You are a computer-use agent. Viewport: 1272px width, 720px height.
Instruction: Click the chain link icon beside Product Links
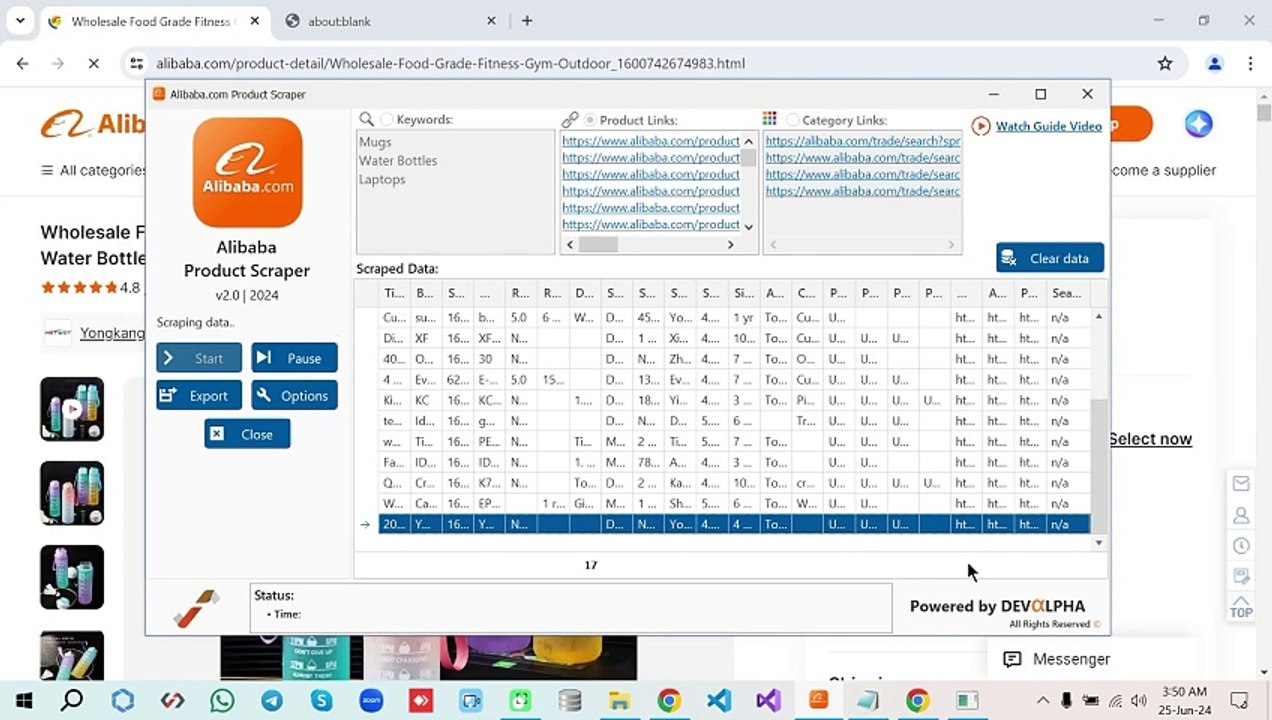click(x=570, y=119)
